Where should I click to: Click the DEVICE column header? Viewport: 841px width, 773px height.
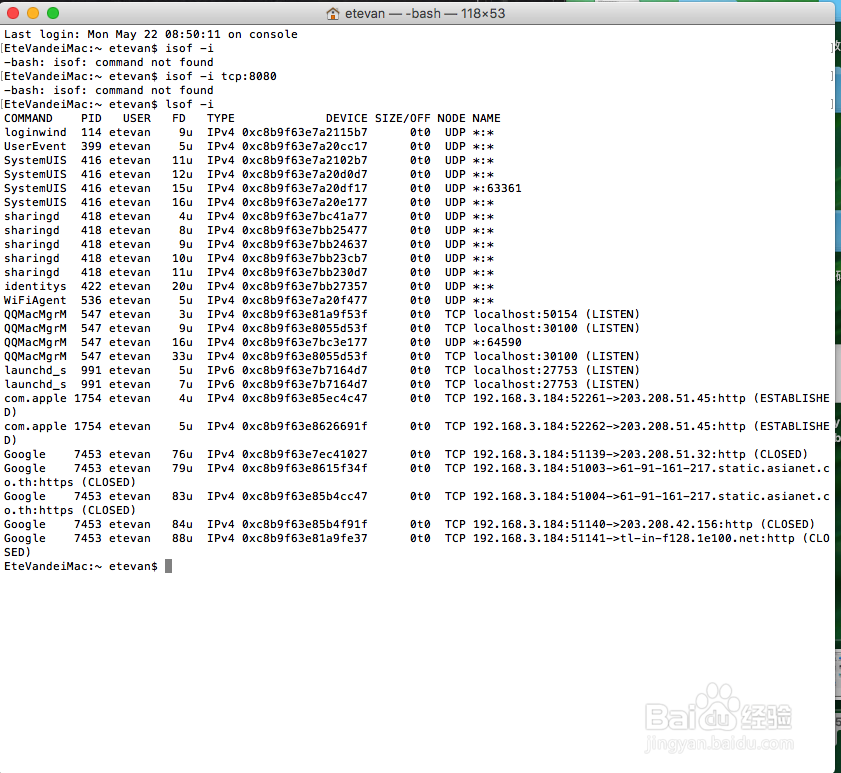point(346,118)
